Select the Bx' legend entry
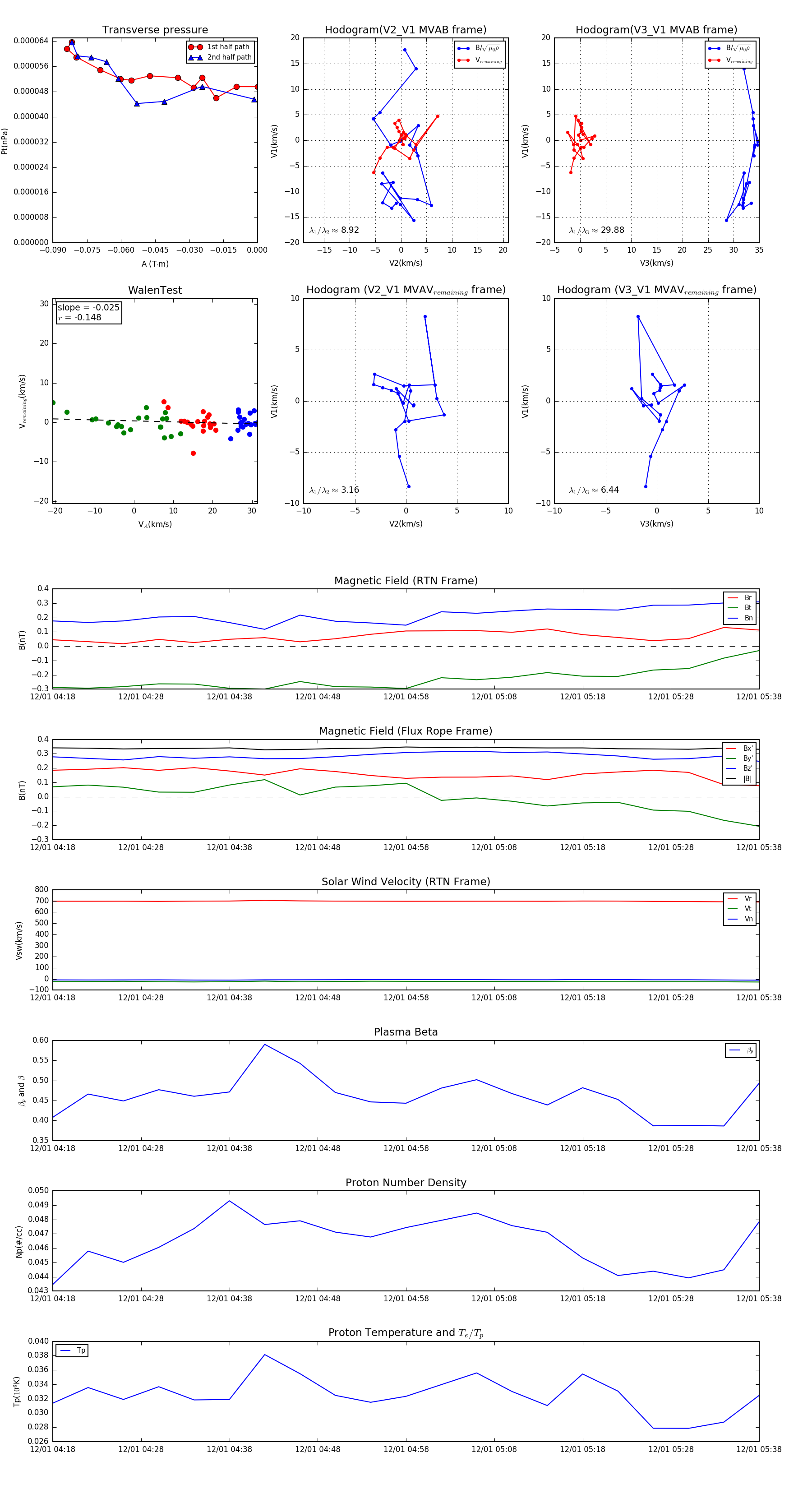Image resolution: width=812 pixels, height=1489 pixels. point(739,748)
